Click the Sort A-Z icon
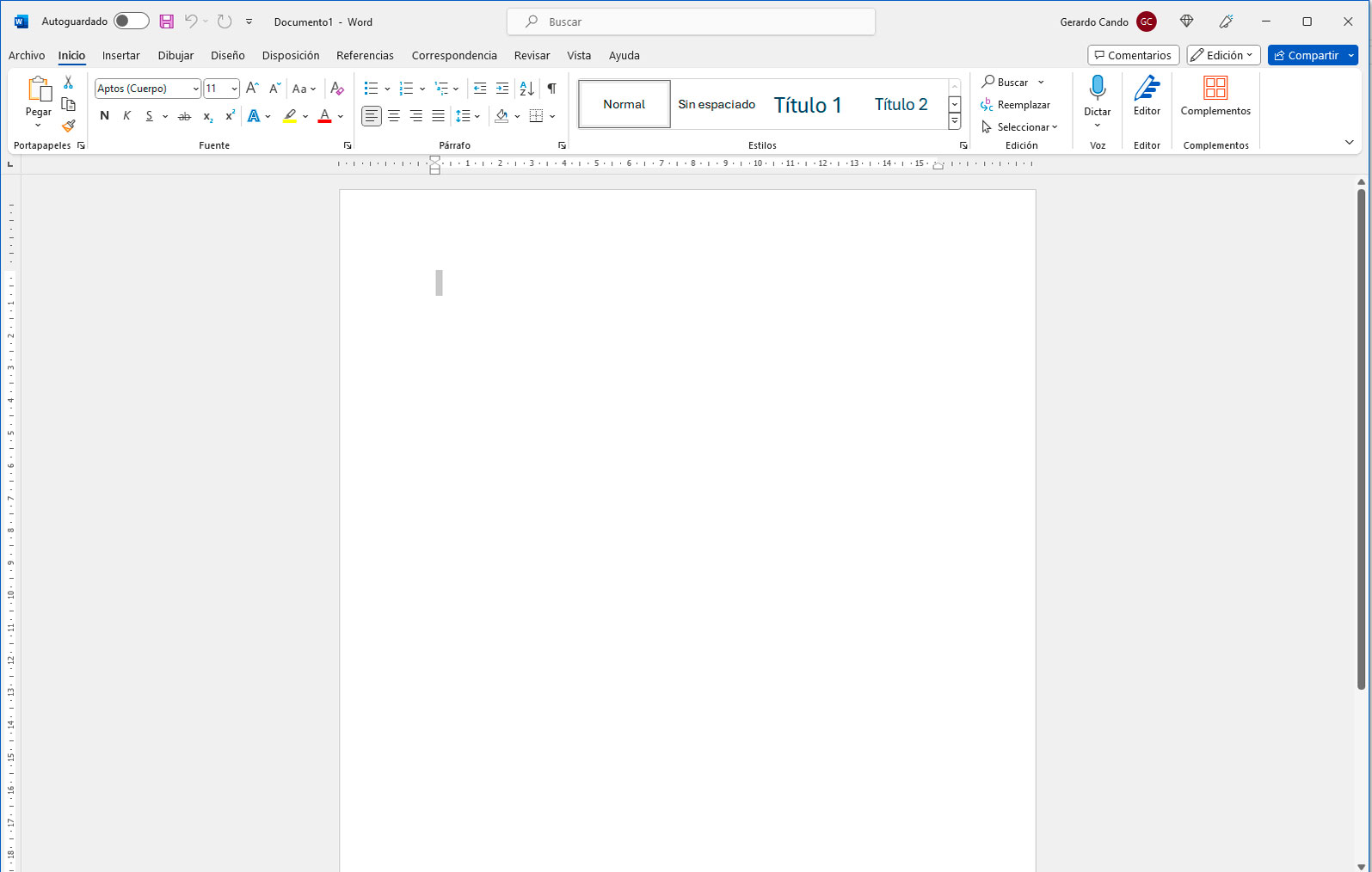This screenshot has height=872, width=1372. [x=527, y=88]
